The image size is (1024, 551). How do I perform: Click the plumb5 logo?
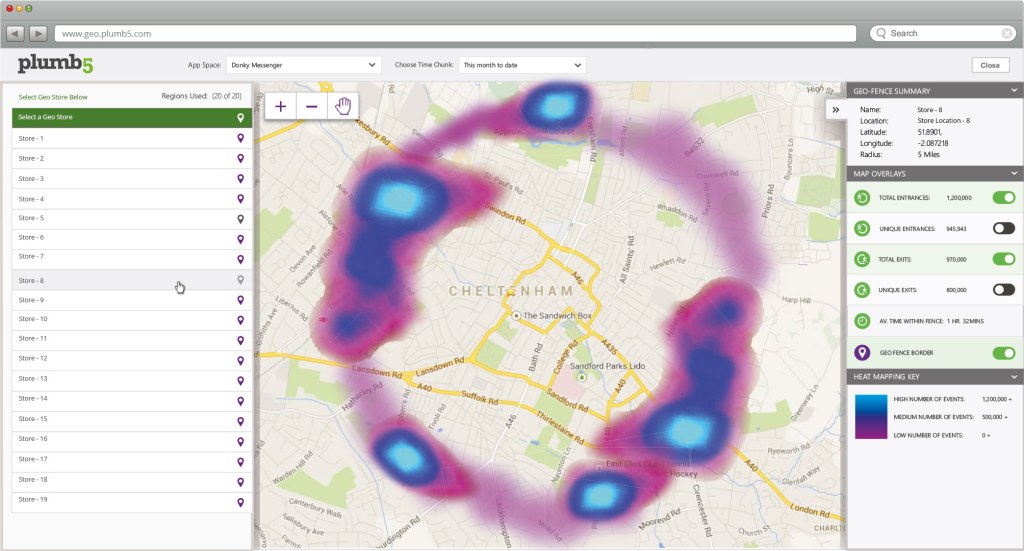[55, 63]
